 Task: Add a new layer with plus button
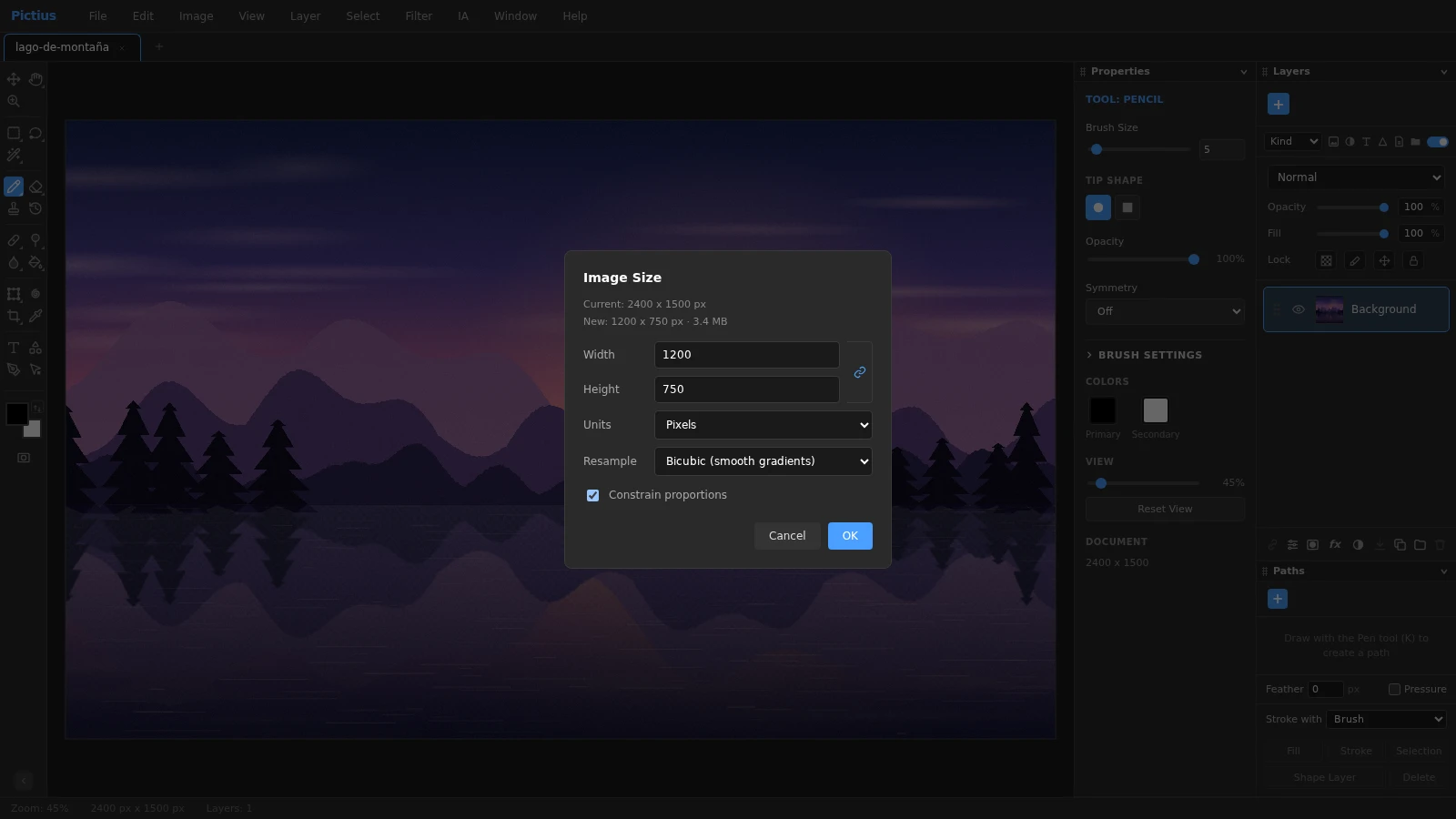[x=1278, y=104]
